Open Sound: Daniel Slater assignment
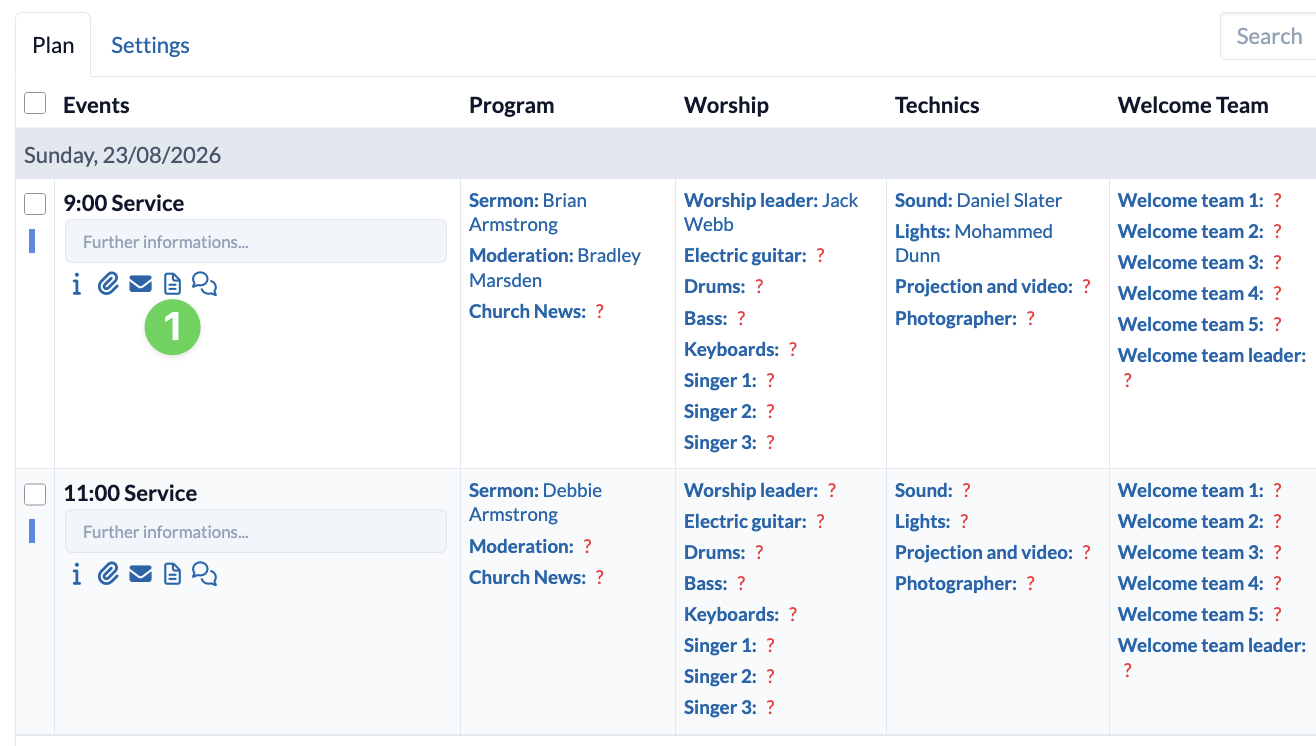 tap(978, 200)
